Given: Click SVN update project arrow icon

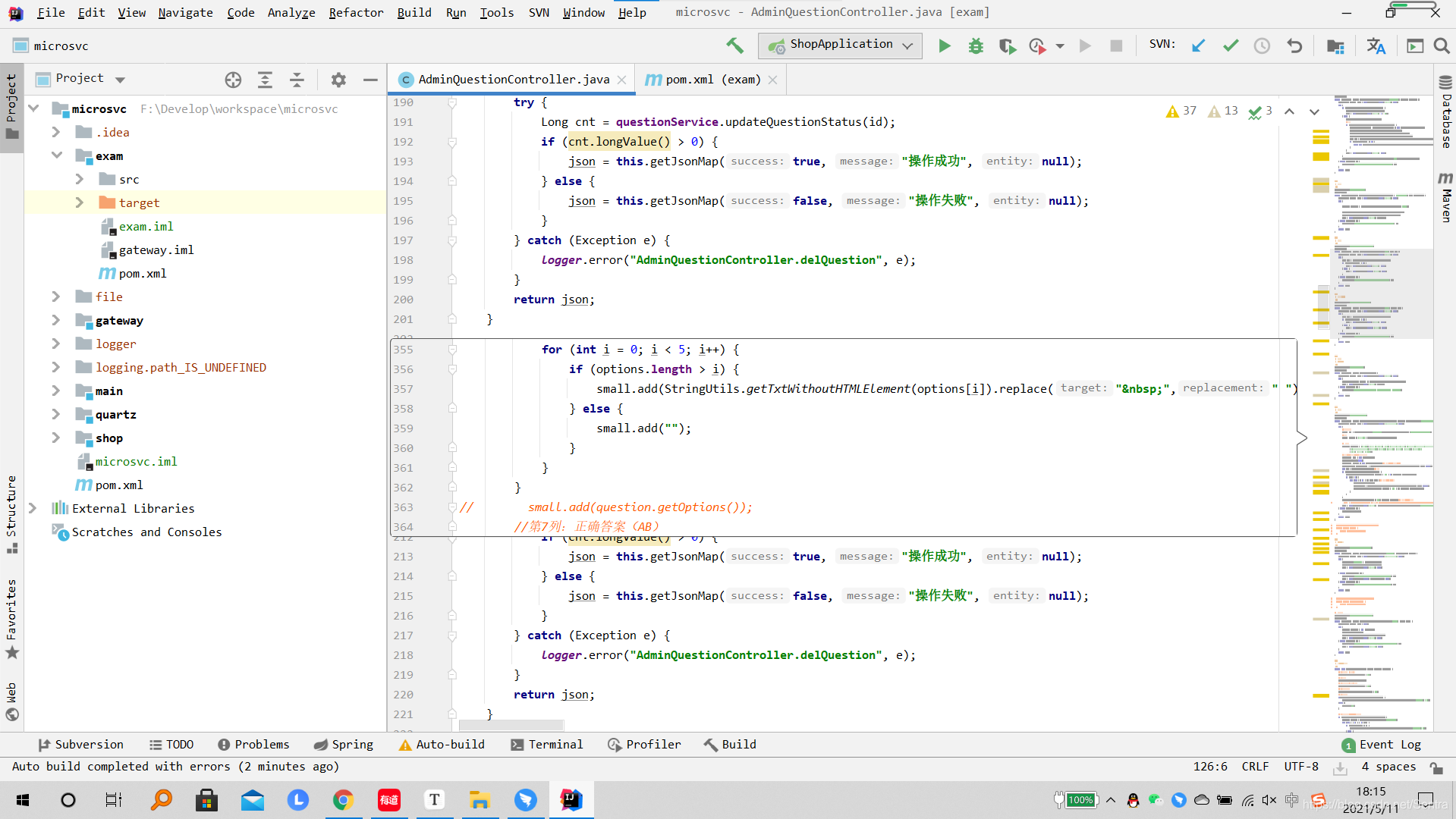Looking at the screenshot, I should pos(1199,46).
